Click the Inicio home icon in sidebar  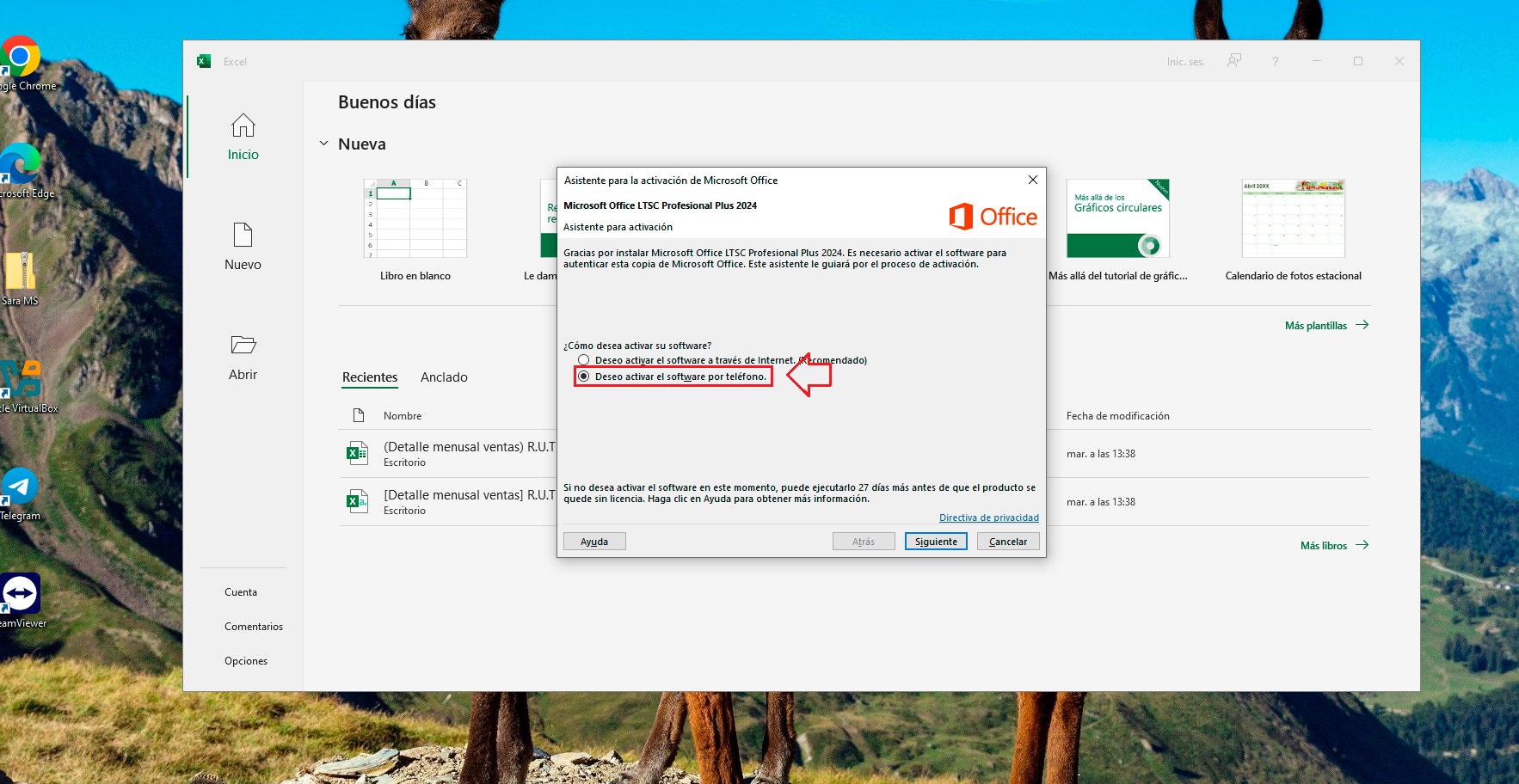pyautogui.click(x=243, y=126)
